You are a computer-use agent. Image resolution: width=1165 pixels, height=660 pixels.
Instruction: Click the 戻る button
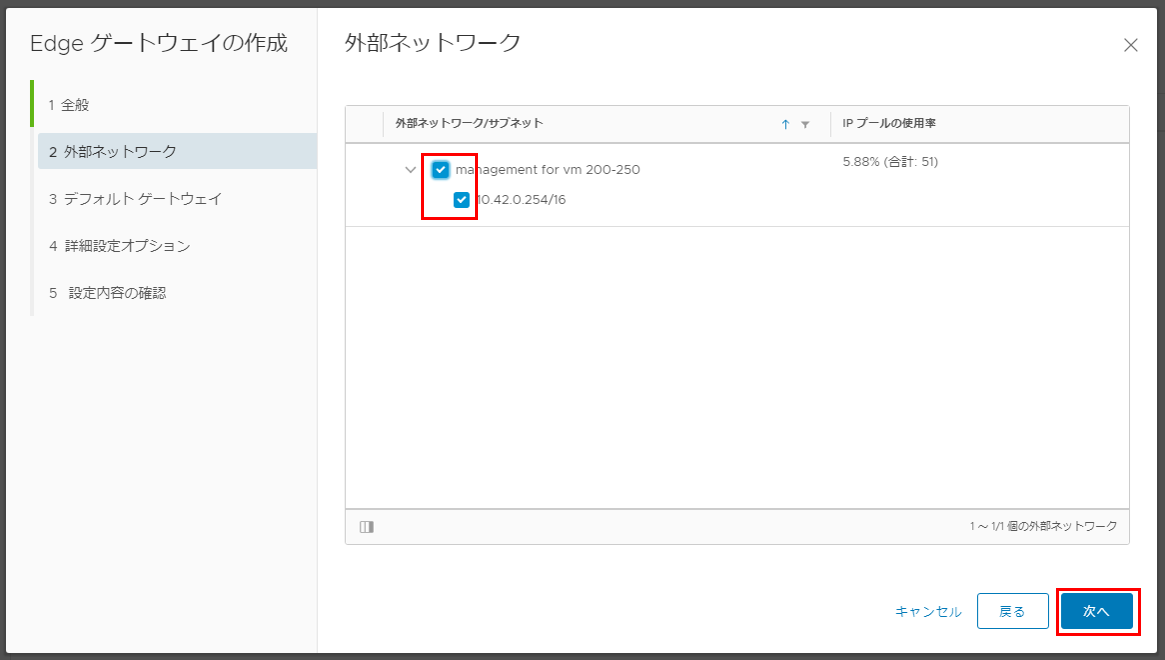tap(1012, 611)
